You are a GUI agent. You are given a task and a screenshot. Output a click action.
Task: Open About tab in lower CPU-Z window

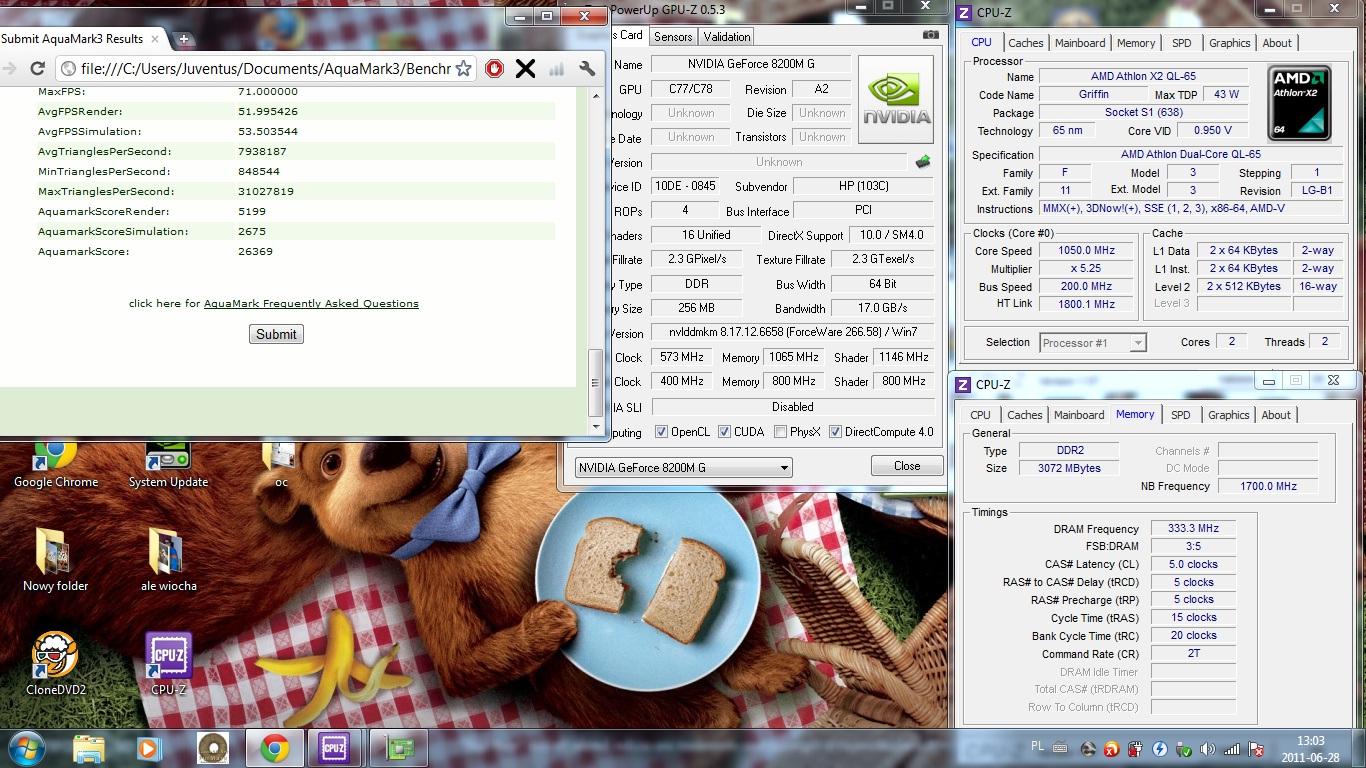pos(1276,415)
